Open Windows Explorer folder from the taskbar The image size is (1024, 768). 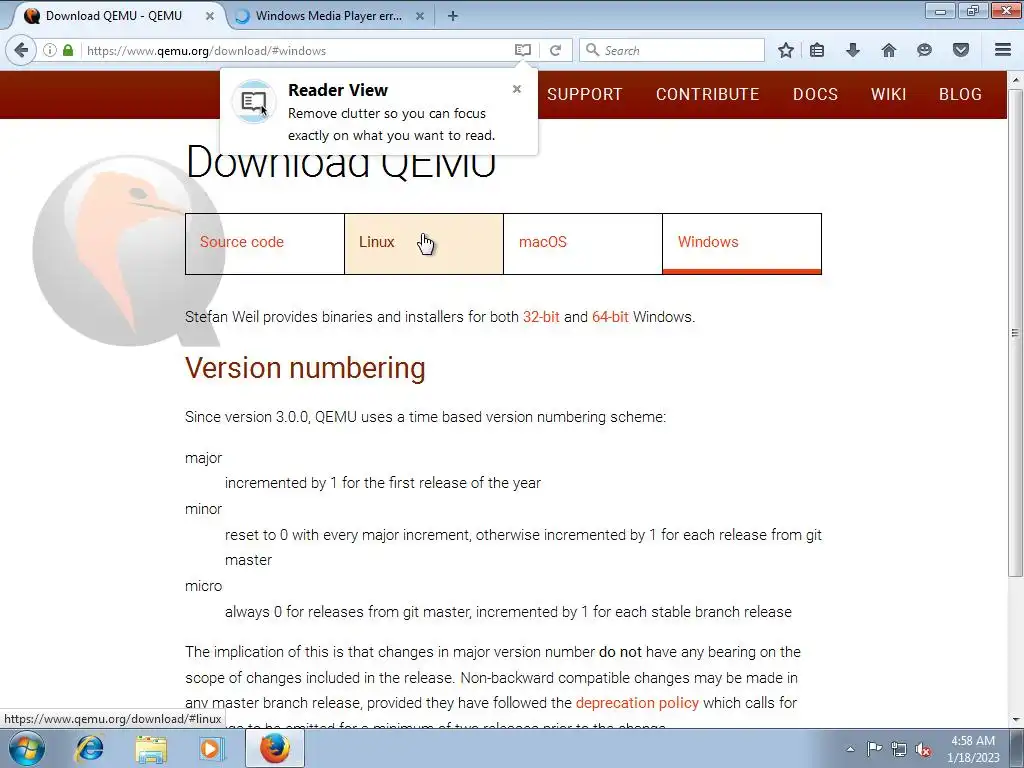coord(151,748)
